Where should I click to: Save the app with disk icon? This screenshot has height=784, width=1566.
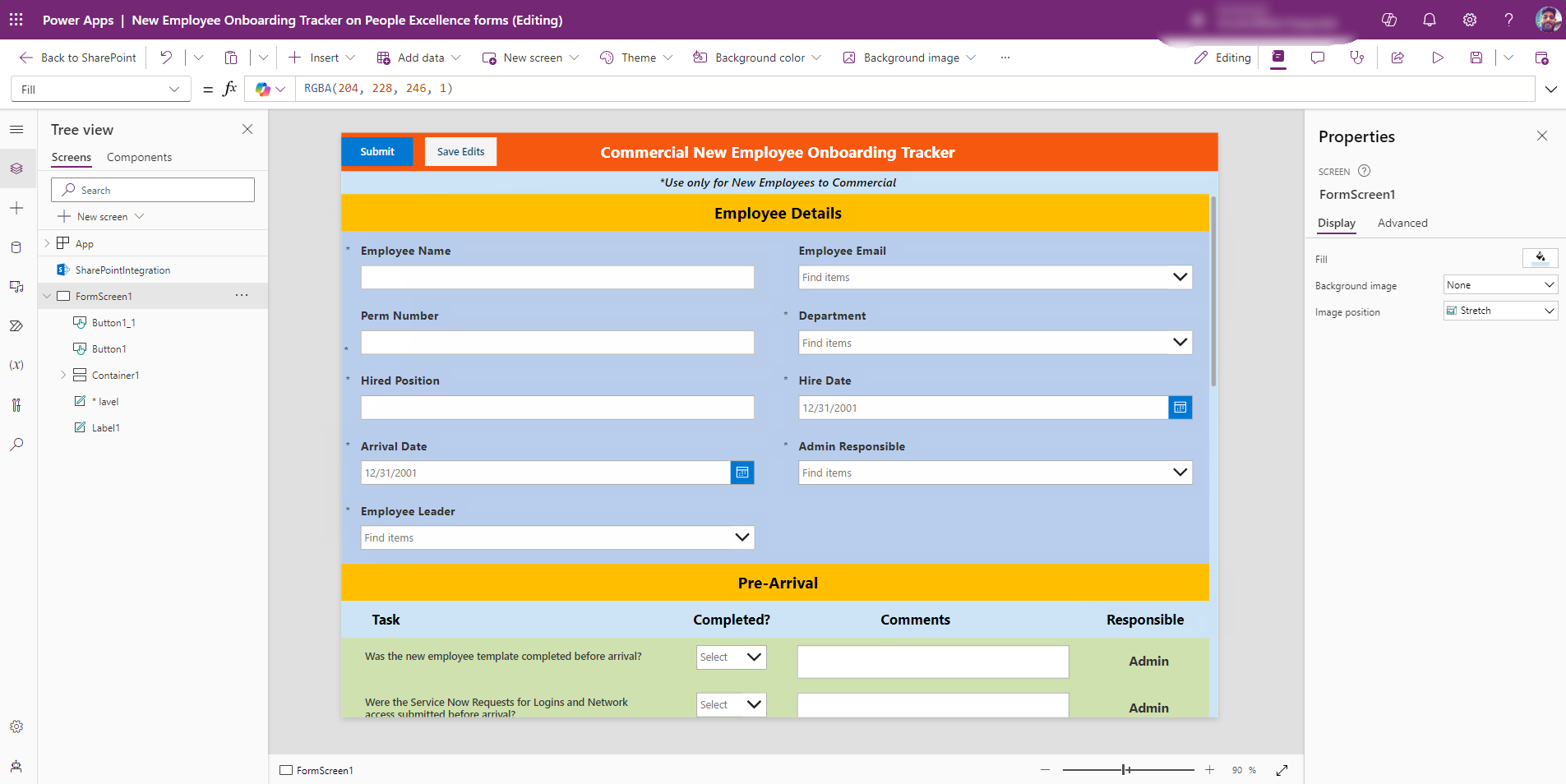pyautogui.click(x=1476, y=58)
